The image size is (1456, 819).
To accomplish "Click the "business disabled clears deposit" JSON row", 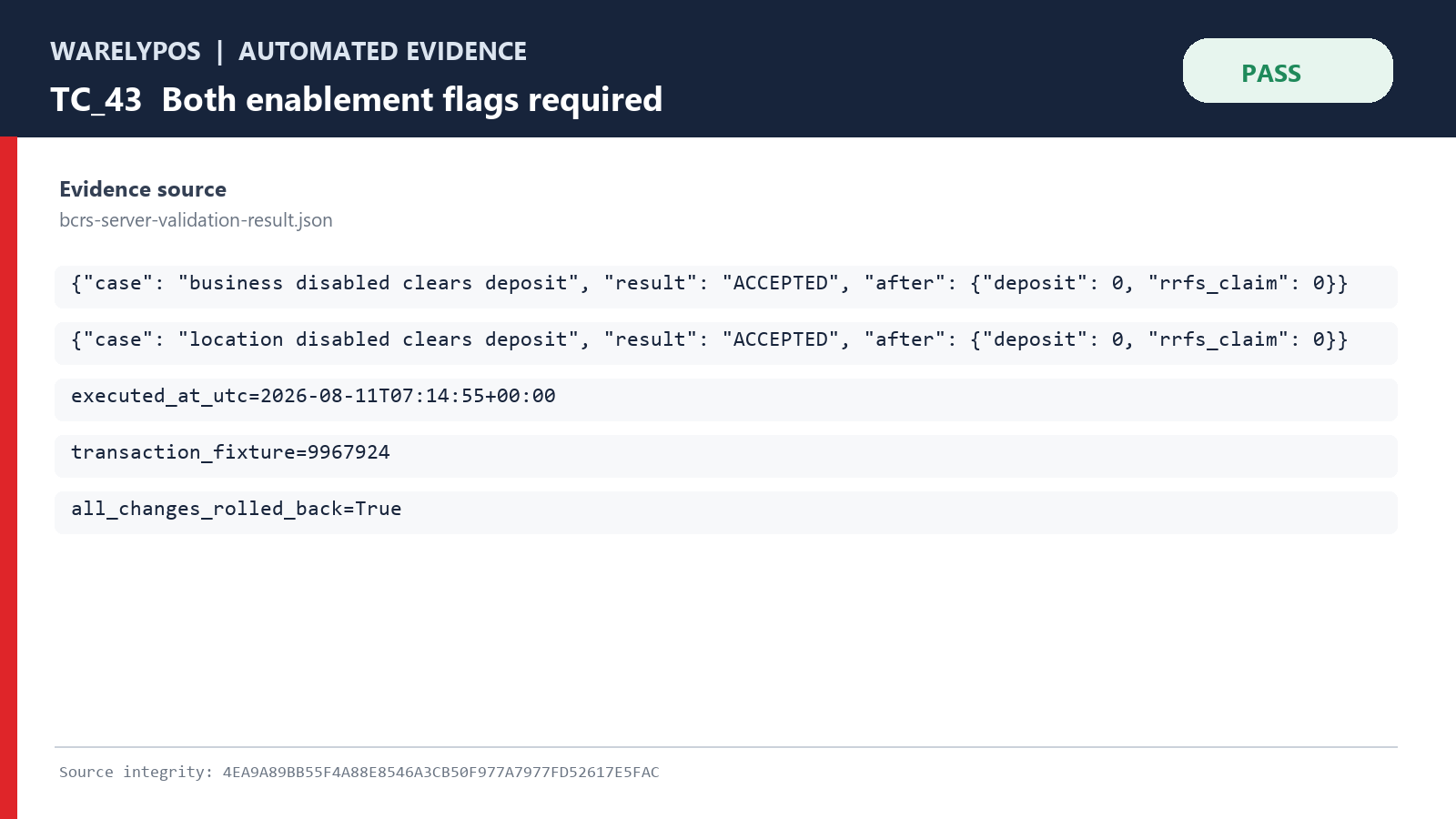I will coord(726,287).
